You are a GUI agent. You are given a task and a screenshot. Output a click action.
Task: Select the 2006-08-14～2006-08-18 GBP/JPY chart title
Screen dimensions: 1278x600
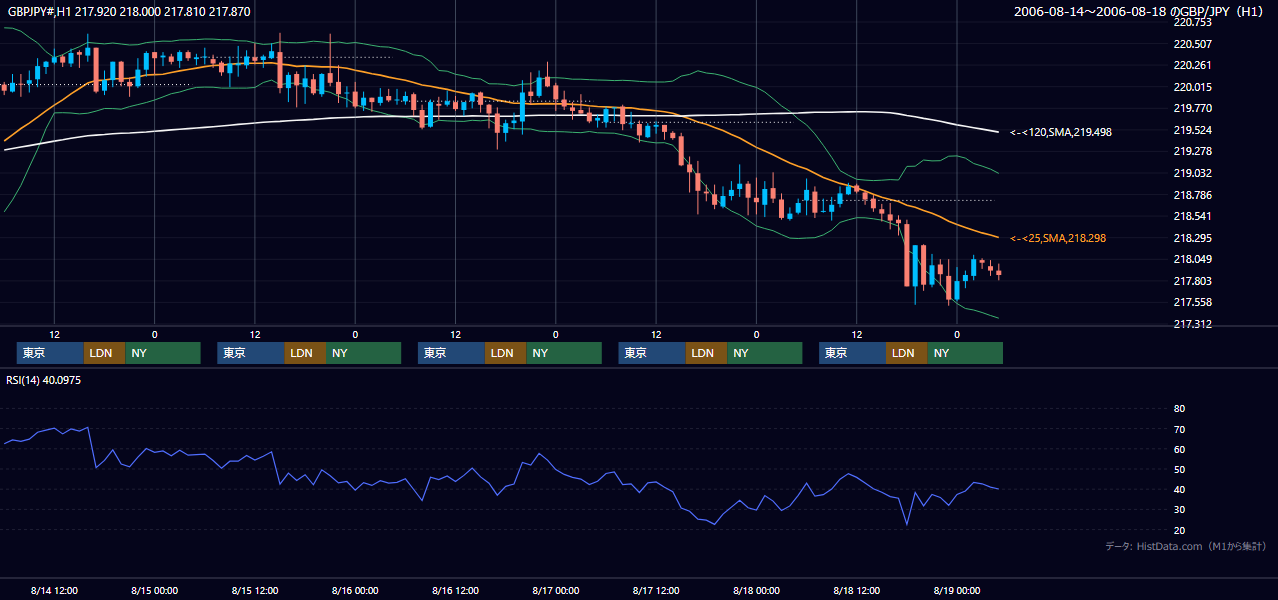tap(1139, 12)
